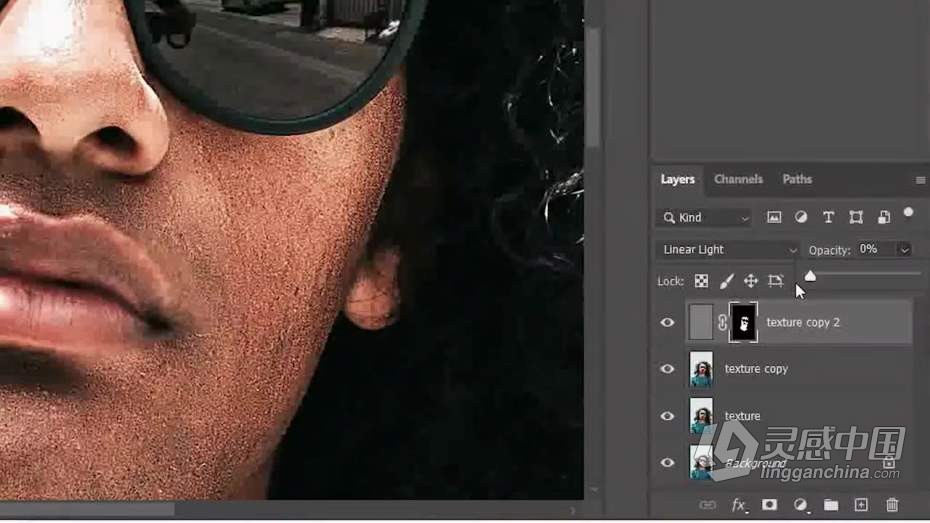Click the Opacity slider handle

tap(810, 276)
